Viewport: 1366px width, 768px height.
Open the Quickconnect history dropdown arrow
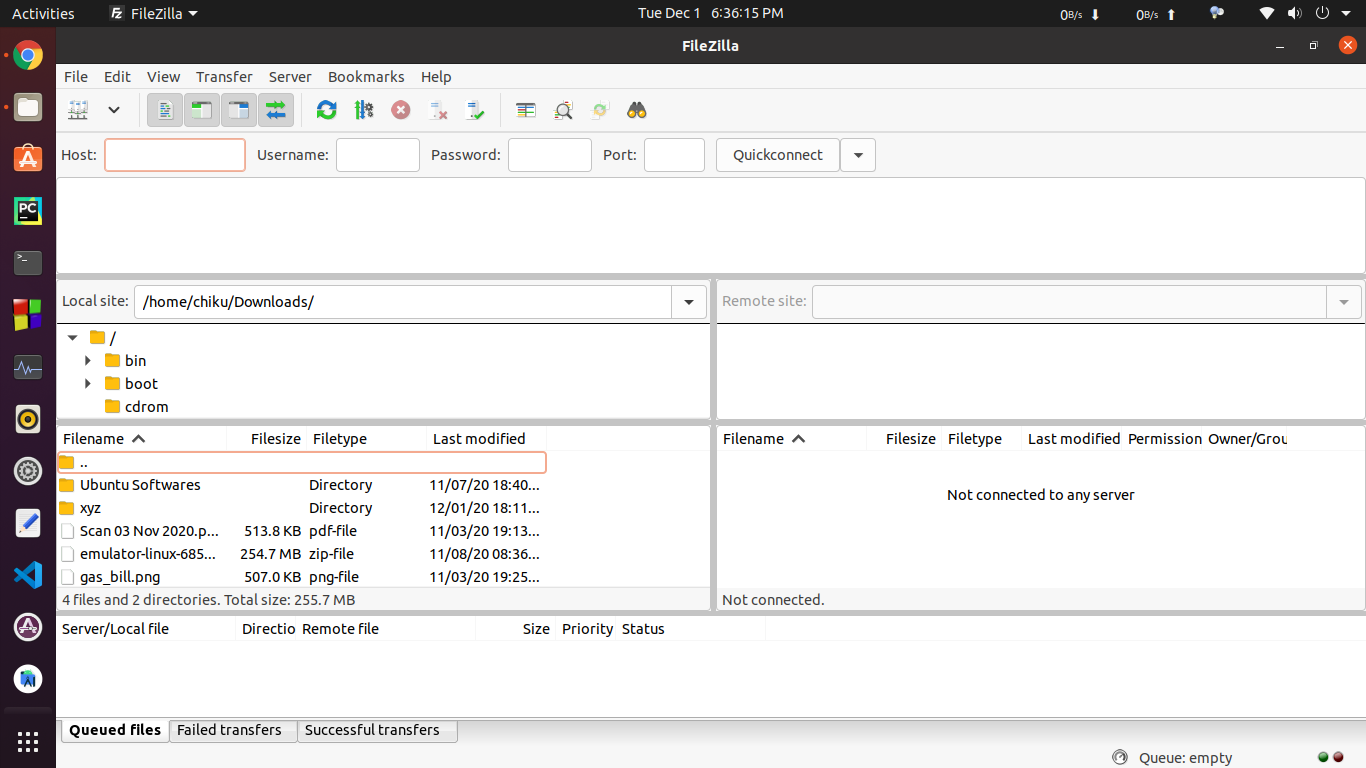coord(858,155)
